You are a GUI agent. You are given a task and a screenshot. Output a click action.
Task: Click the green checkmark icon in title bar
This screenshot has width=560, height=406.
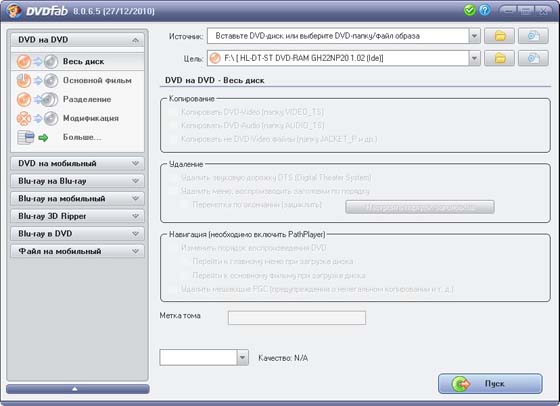pyautogui.click(x=469, y=10)
